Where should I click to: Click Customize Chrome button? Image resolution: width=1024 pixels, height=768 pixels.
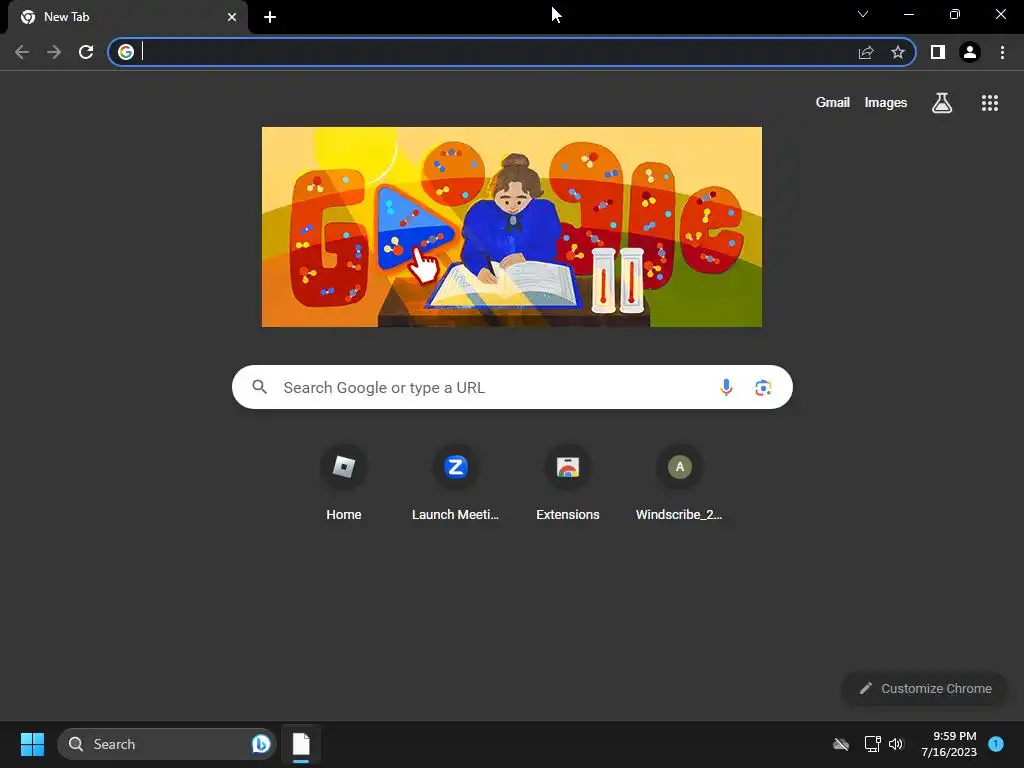(925, 688)
